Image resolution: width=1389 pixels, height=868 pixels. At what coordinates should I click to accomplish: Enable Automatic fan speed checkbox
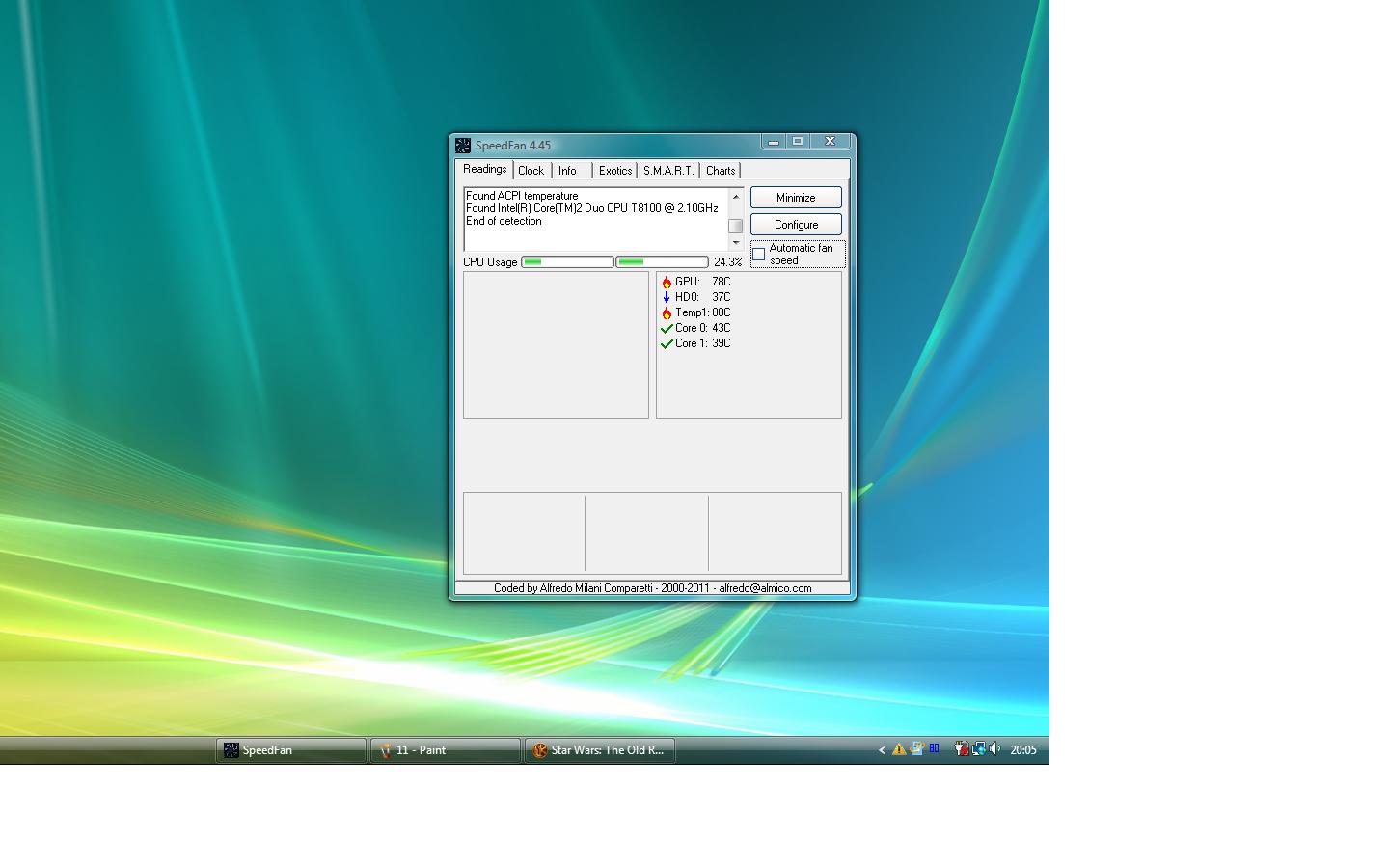(759, 255)
